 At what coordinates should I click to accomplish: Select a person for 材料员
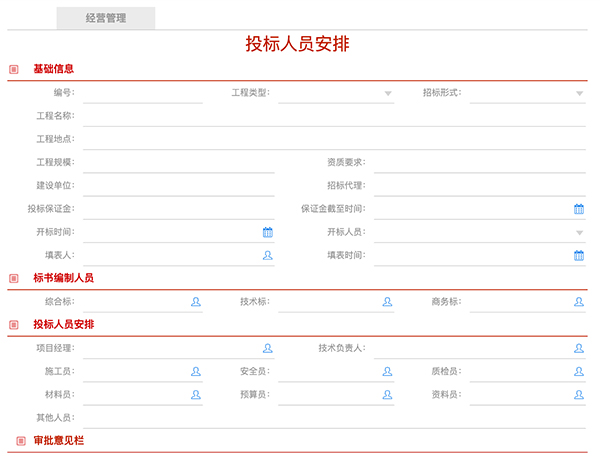coord(196,395)
